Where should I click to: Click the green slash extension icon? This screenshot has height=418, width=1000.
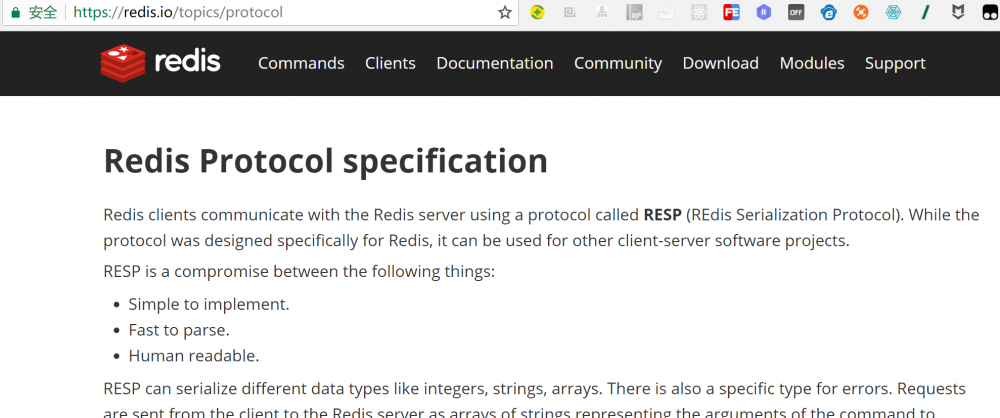click(926, 13)
